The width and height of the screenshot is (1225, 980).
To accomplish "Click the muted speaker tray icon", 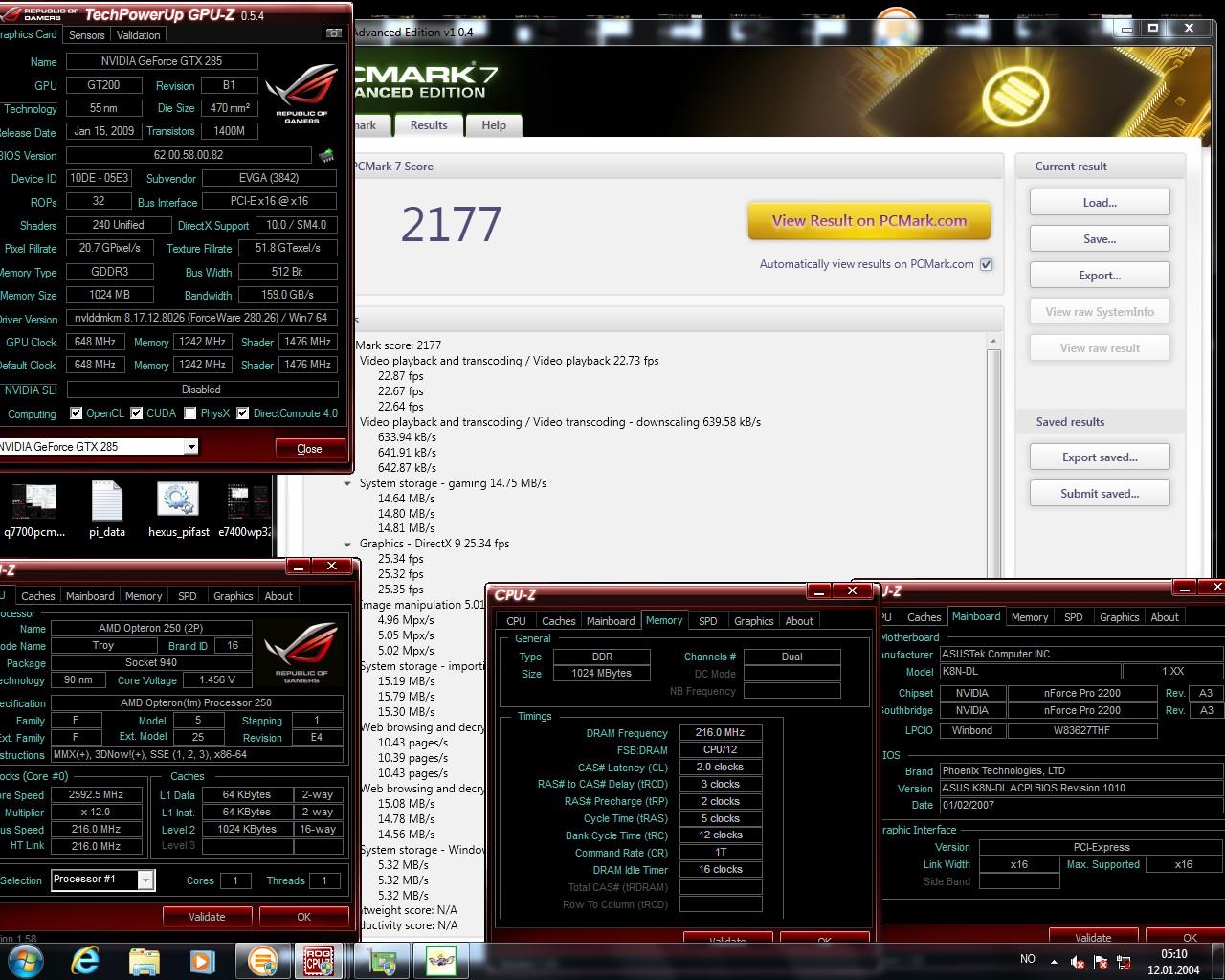I will coord(1077,961).
